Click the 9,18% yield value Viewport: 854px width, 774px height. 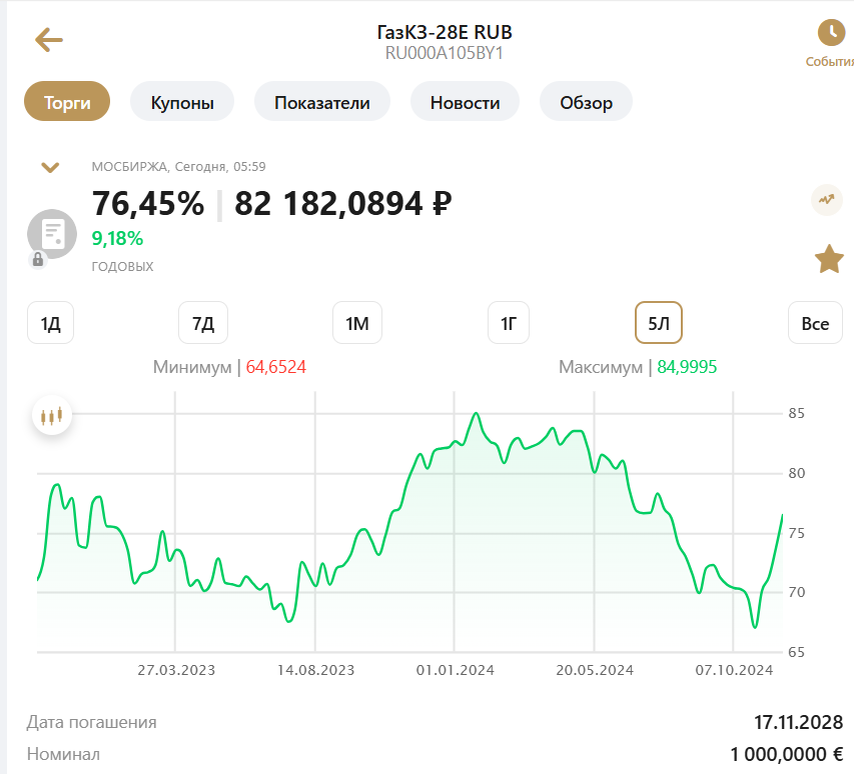point(117,239)
